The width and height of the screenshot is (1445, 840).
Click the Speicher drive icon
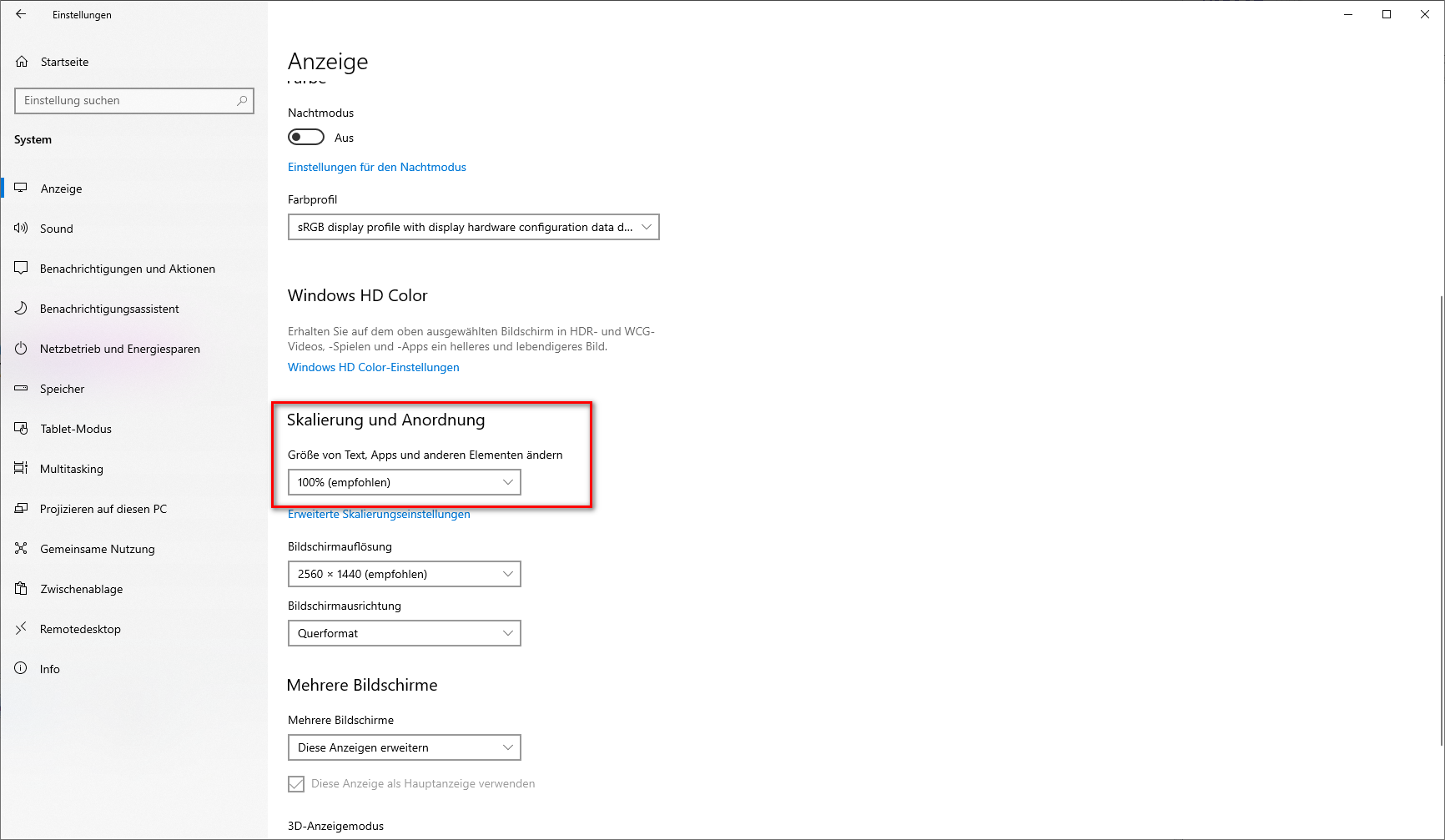(21, 388)
